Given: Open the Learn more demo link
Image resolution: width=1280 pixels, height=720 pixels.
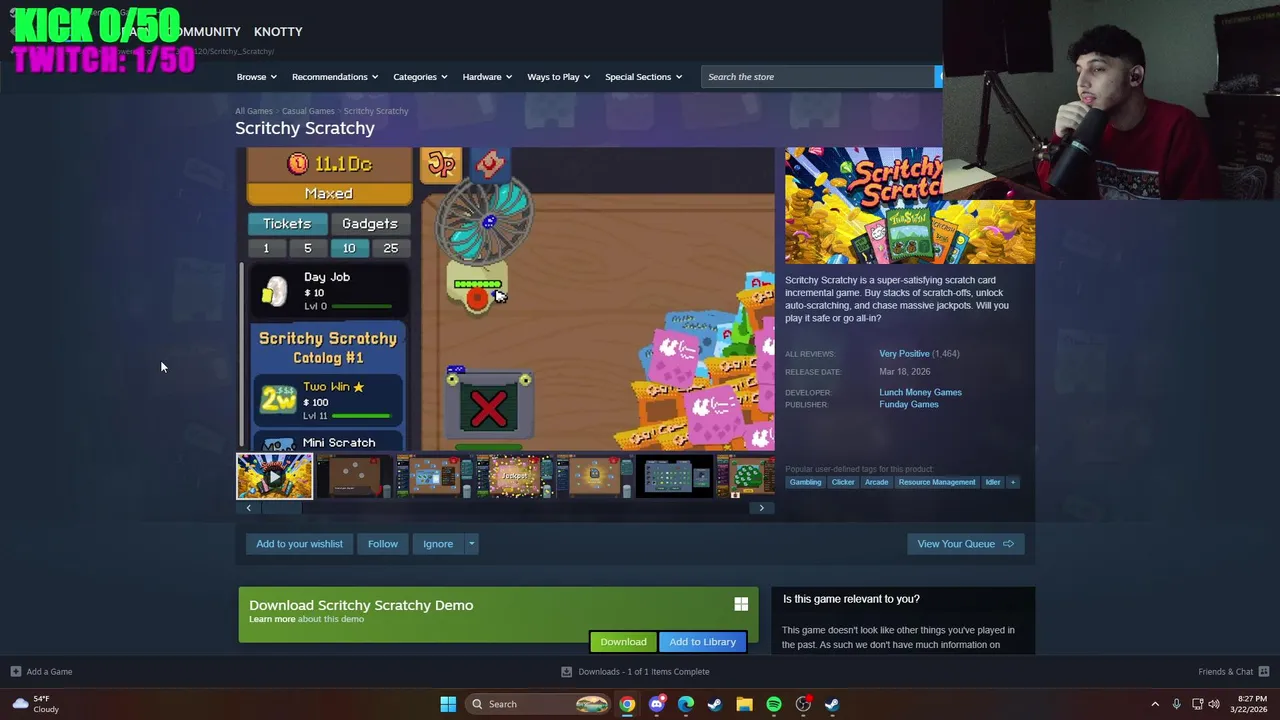Looking at the screenshot, I should click(x=272, y=619).
